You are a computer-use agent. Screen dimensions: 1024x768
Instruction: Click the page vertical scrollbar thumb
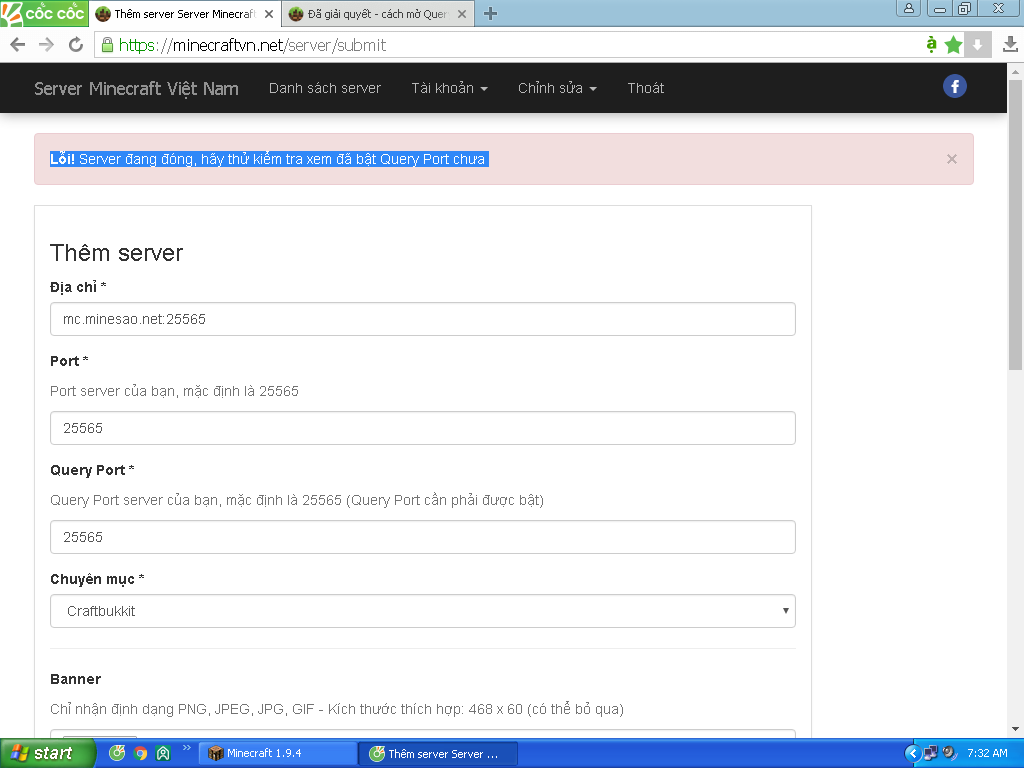(x=1016, y=225)
